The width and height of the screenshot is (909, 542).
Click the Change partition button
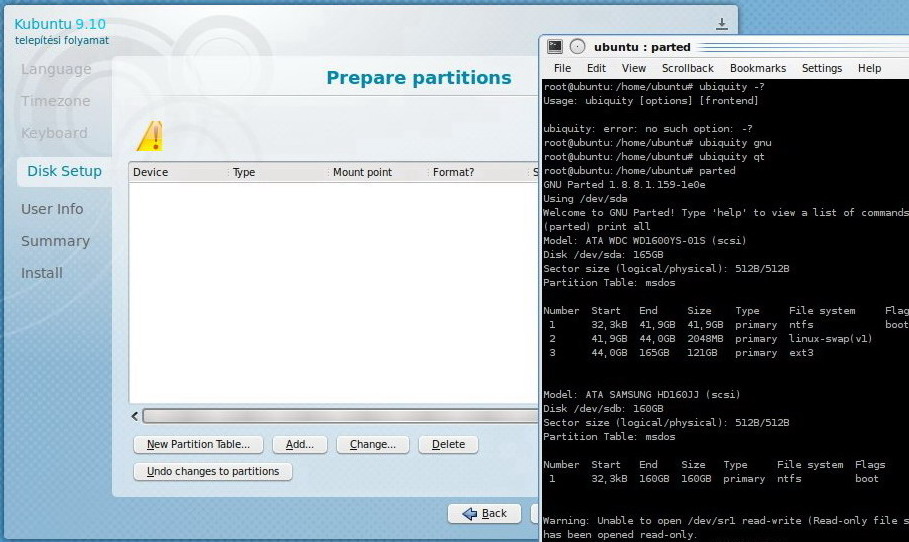click(373, 444)
